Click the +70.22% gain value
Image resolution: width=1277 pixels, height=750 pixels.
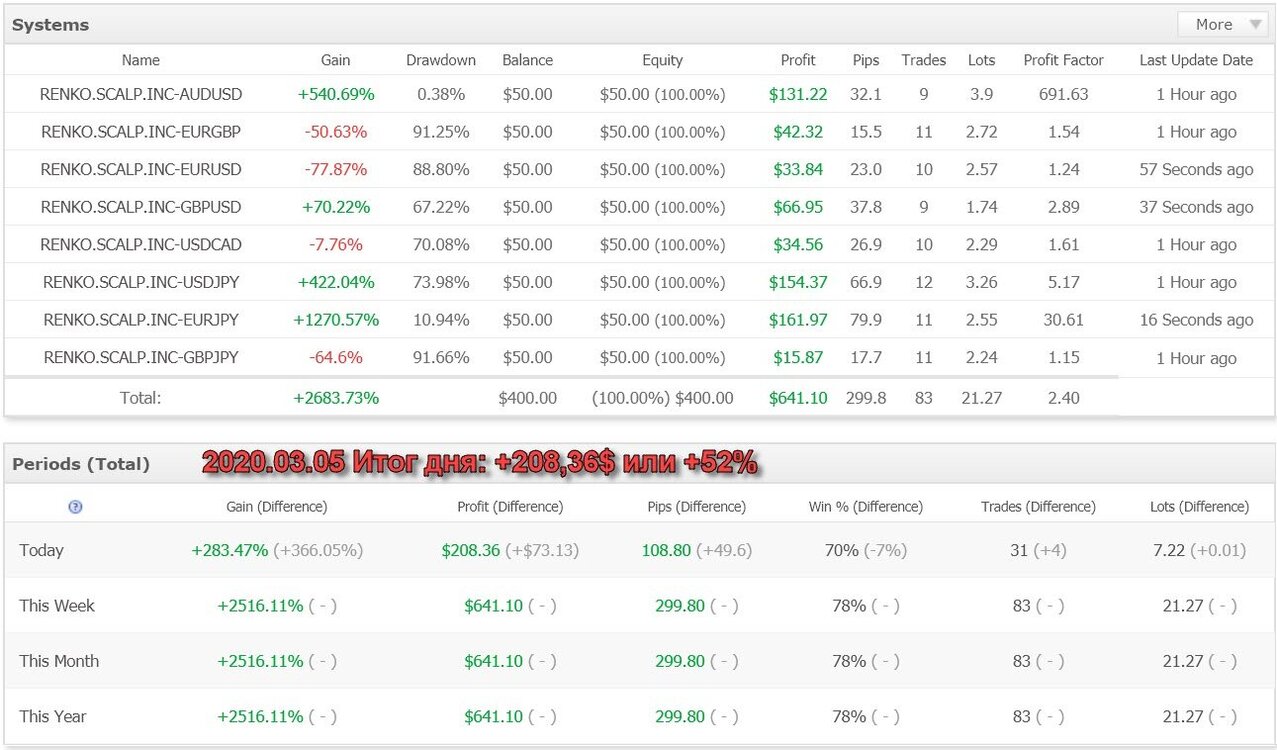tap(336, 207)
